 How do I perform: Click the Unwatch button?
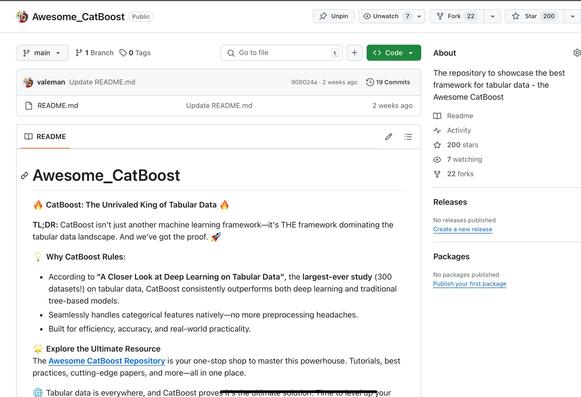click(x=386, y=16)
